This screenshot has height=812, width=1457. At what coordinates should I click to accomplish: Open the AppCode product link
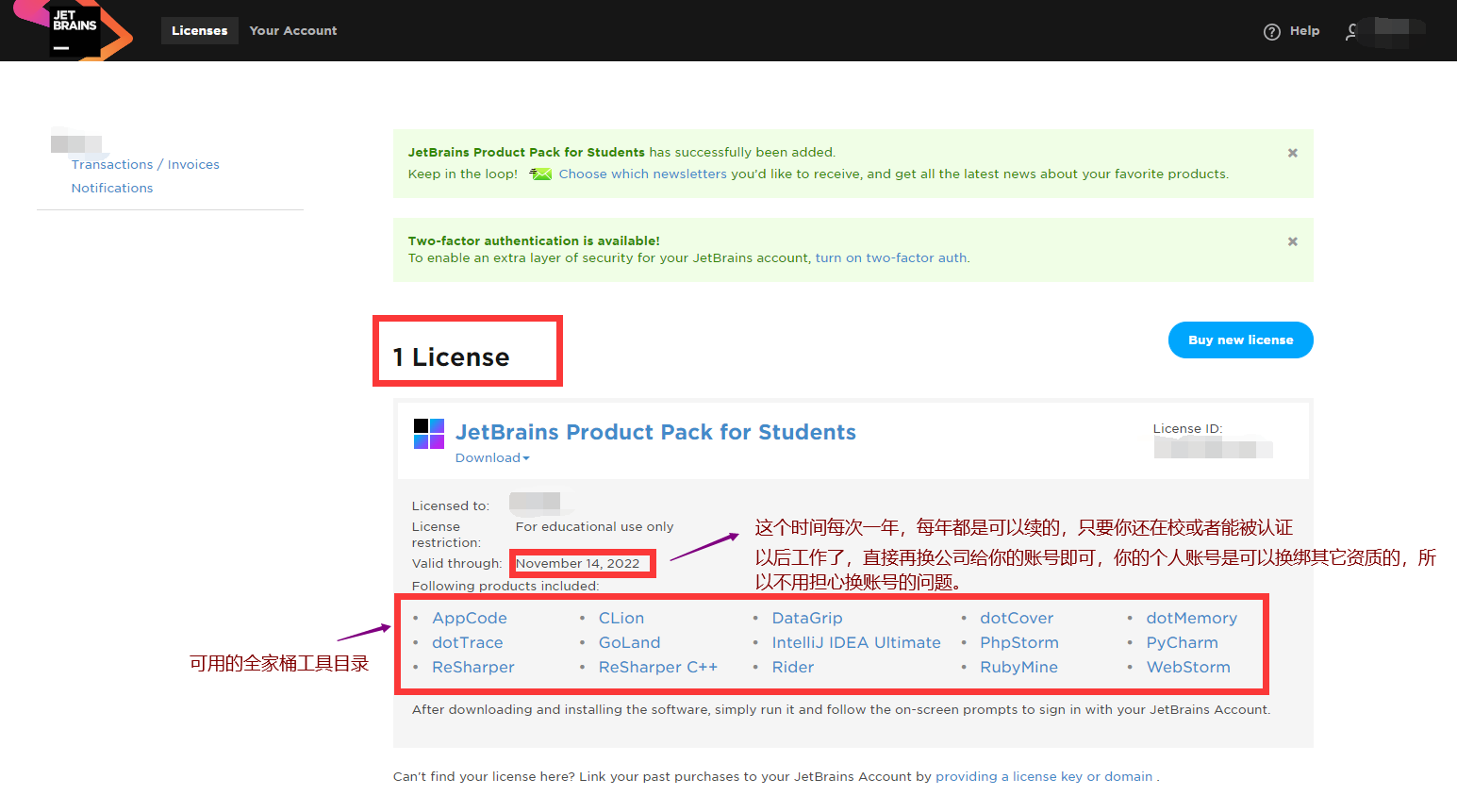tap(470, 618)
